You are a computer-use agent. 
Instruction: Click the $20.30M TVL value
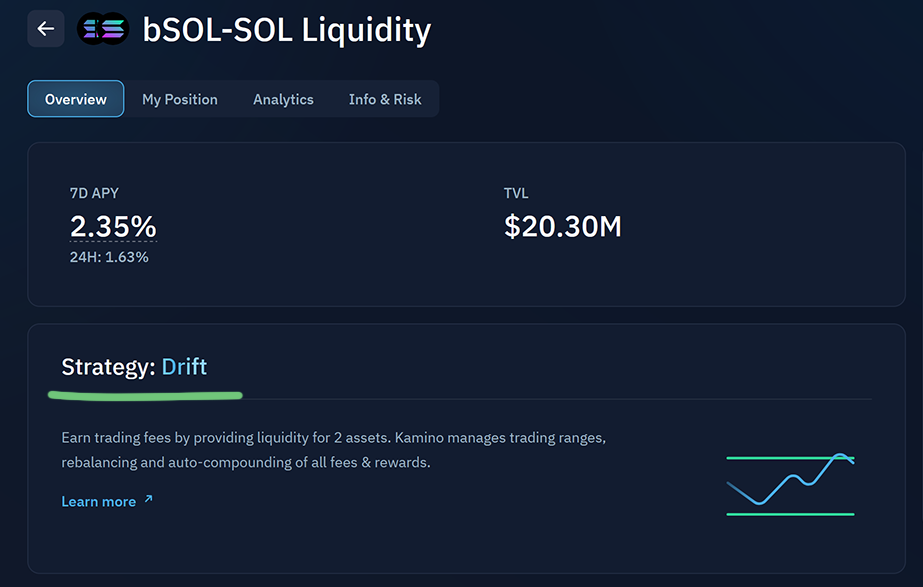pos(563,226)
